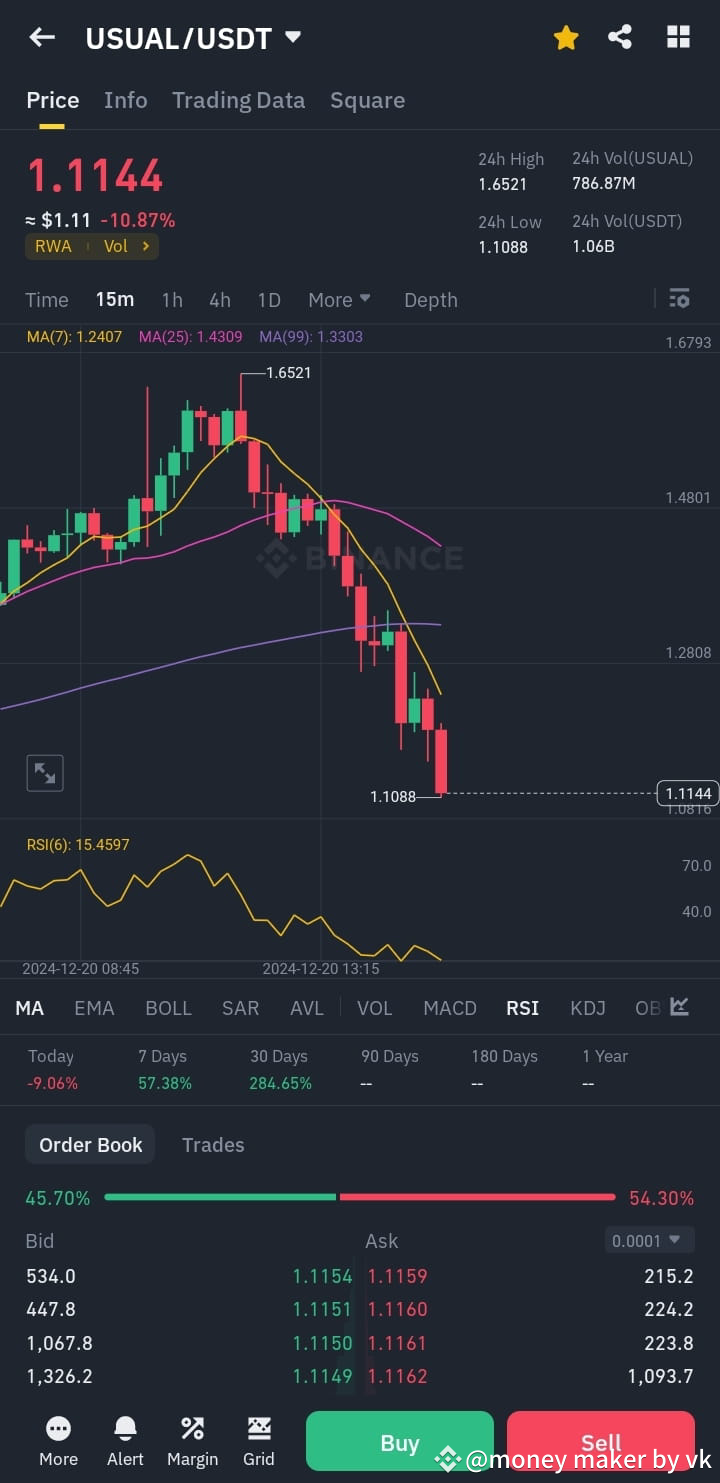Tap the MA(7) value label
Viewport: 720px width, 1483px height.
pos(74,337)
